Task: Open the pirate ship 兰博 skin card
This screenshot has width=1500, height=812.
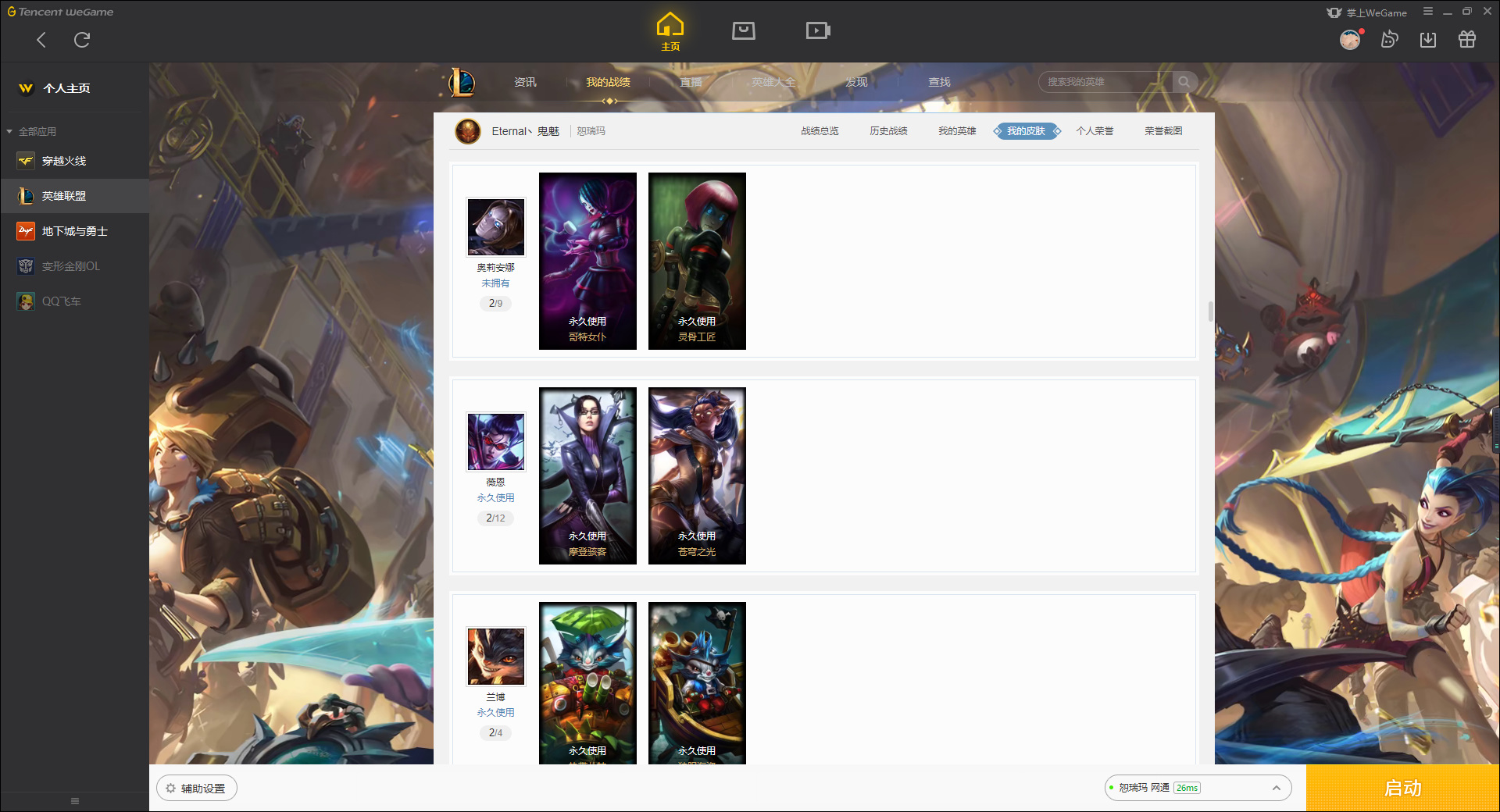Action: (x=697, y=683)
